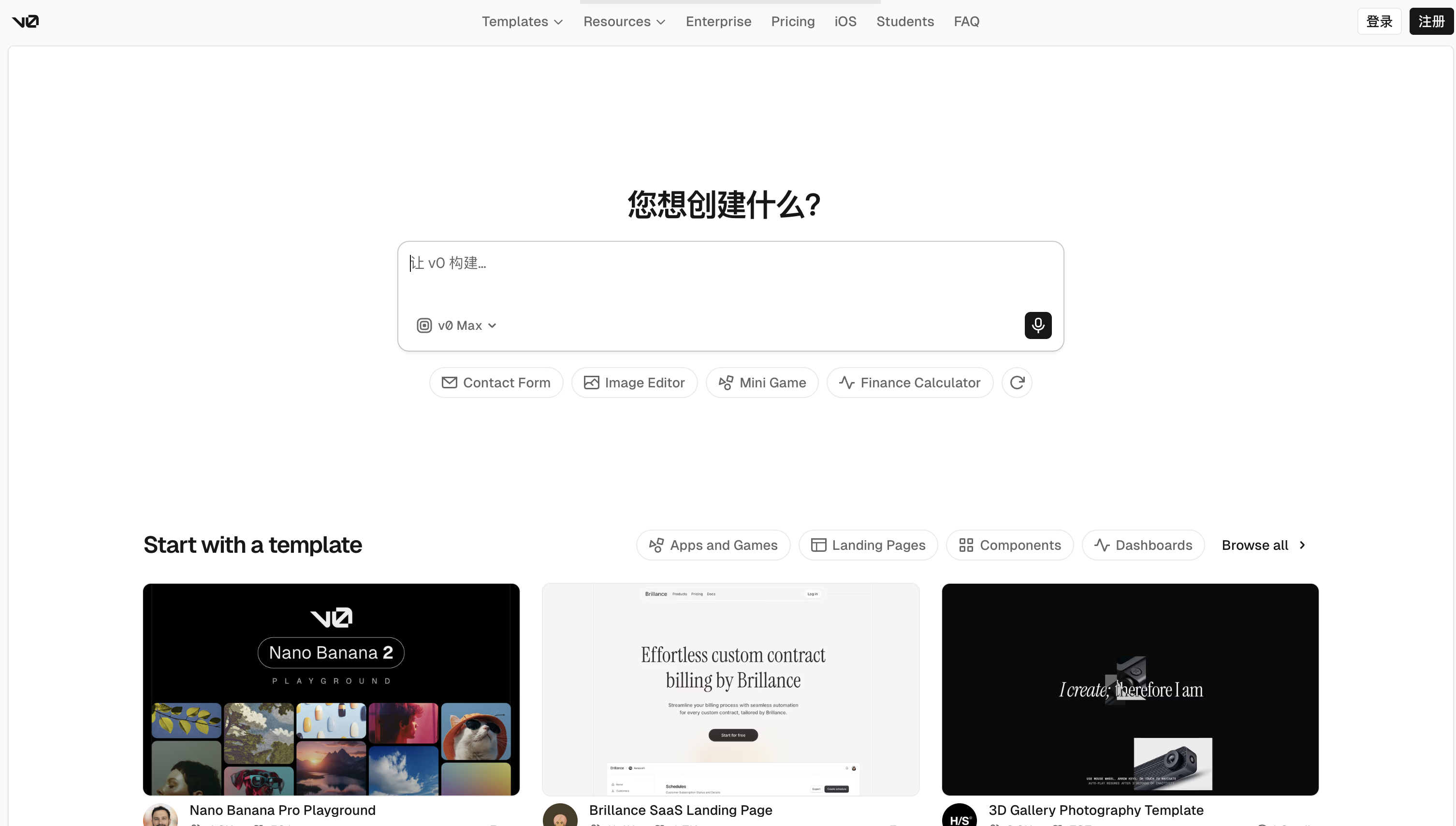
Task: Toggle the Dashboards template filter
Action: tap(1143, 545)
